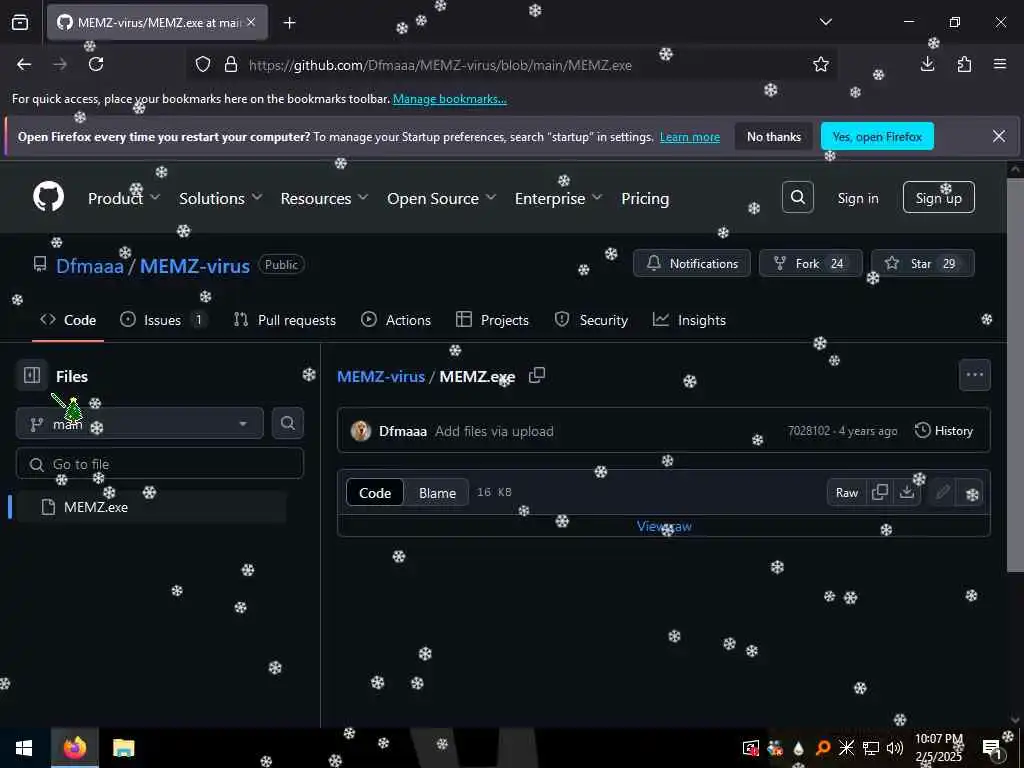This screenshot has height=768, width=1024.
Task: Open the Pull requests tab
Action: [285, 320]
